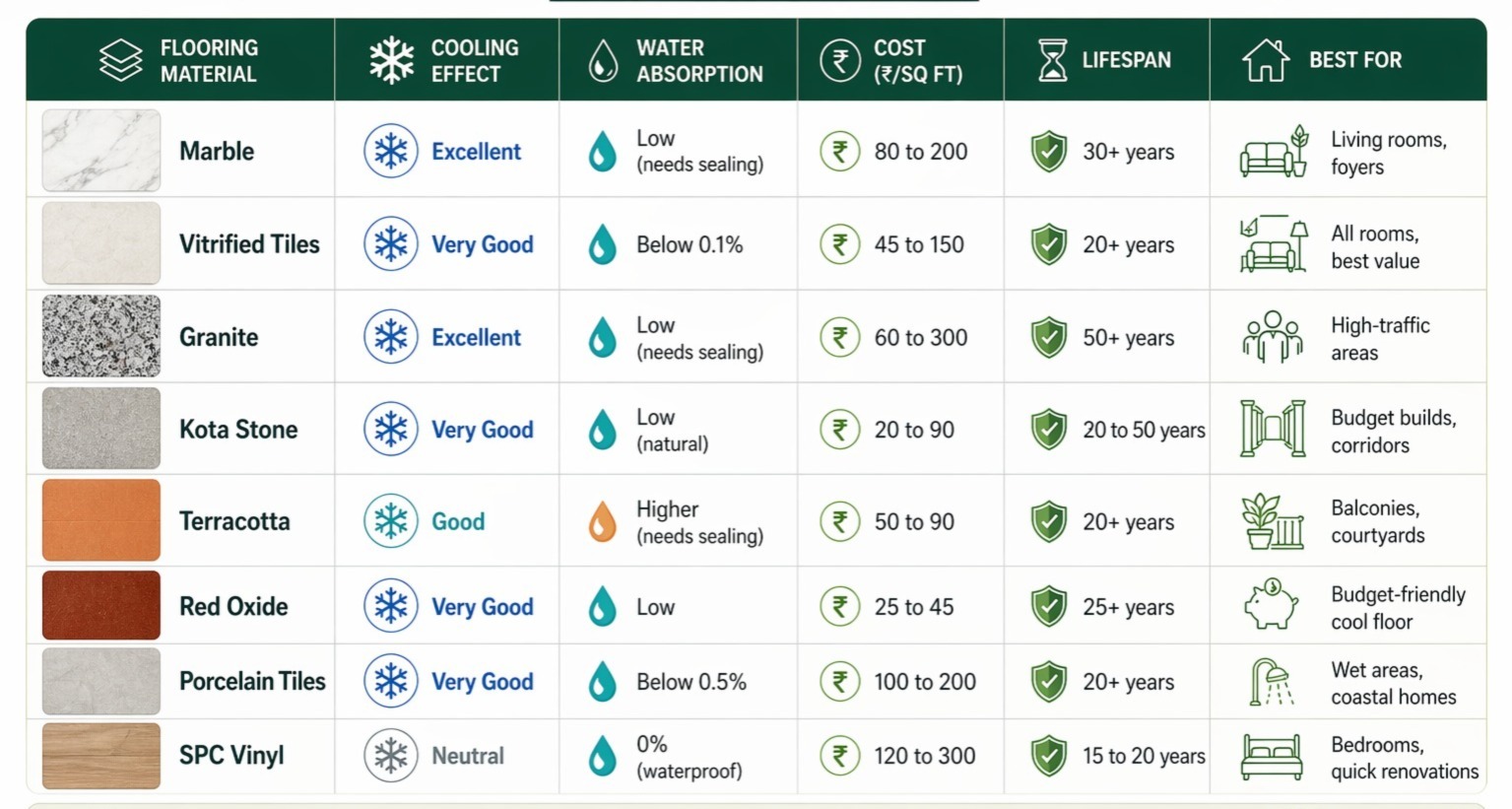Click the piggy bank icon for Red Oxide
The height and width of the screenshot is (809, 1512).
coord(1272,604)
